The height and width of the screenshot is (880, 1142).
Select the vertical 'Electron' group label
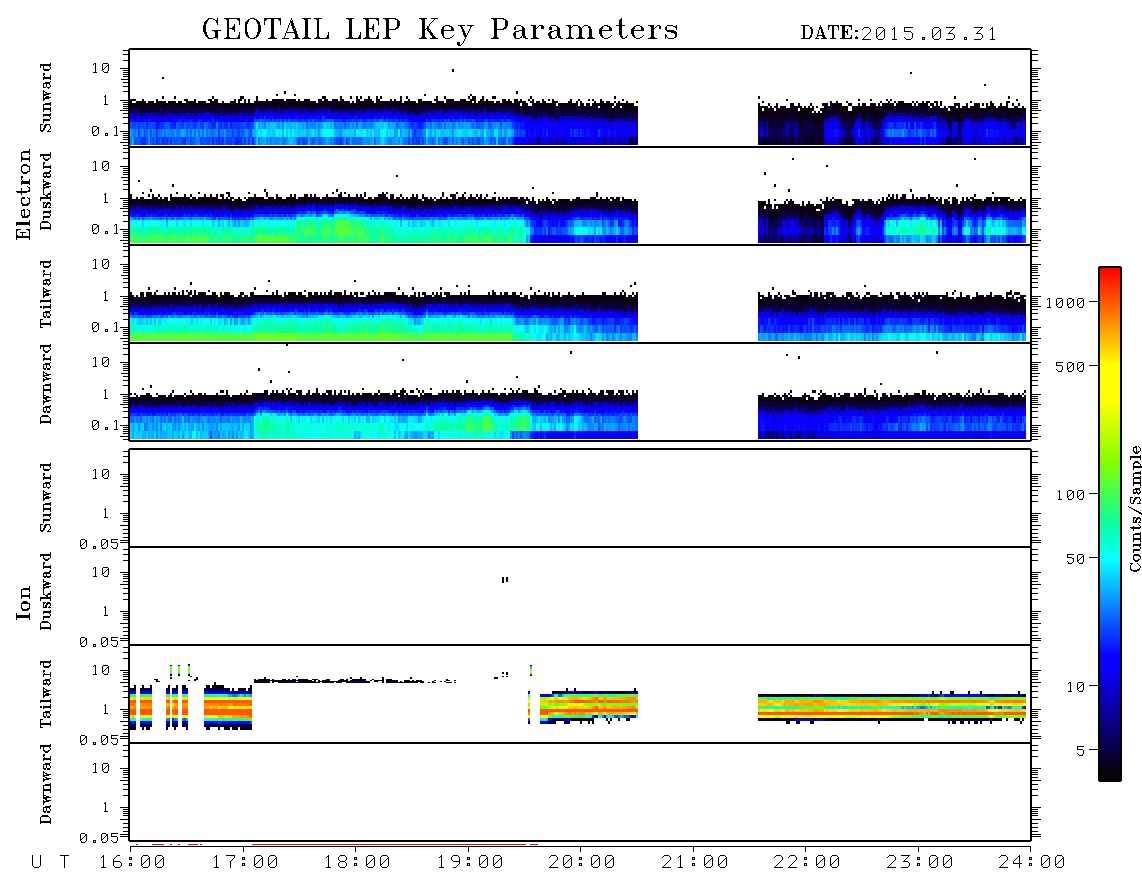pos(24,195)
